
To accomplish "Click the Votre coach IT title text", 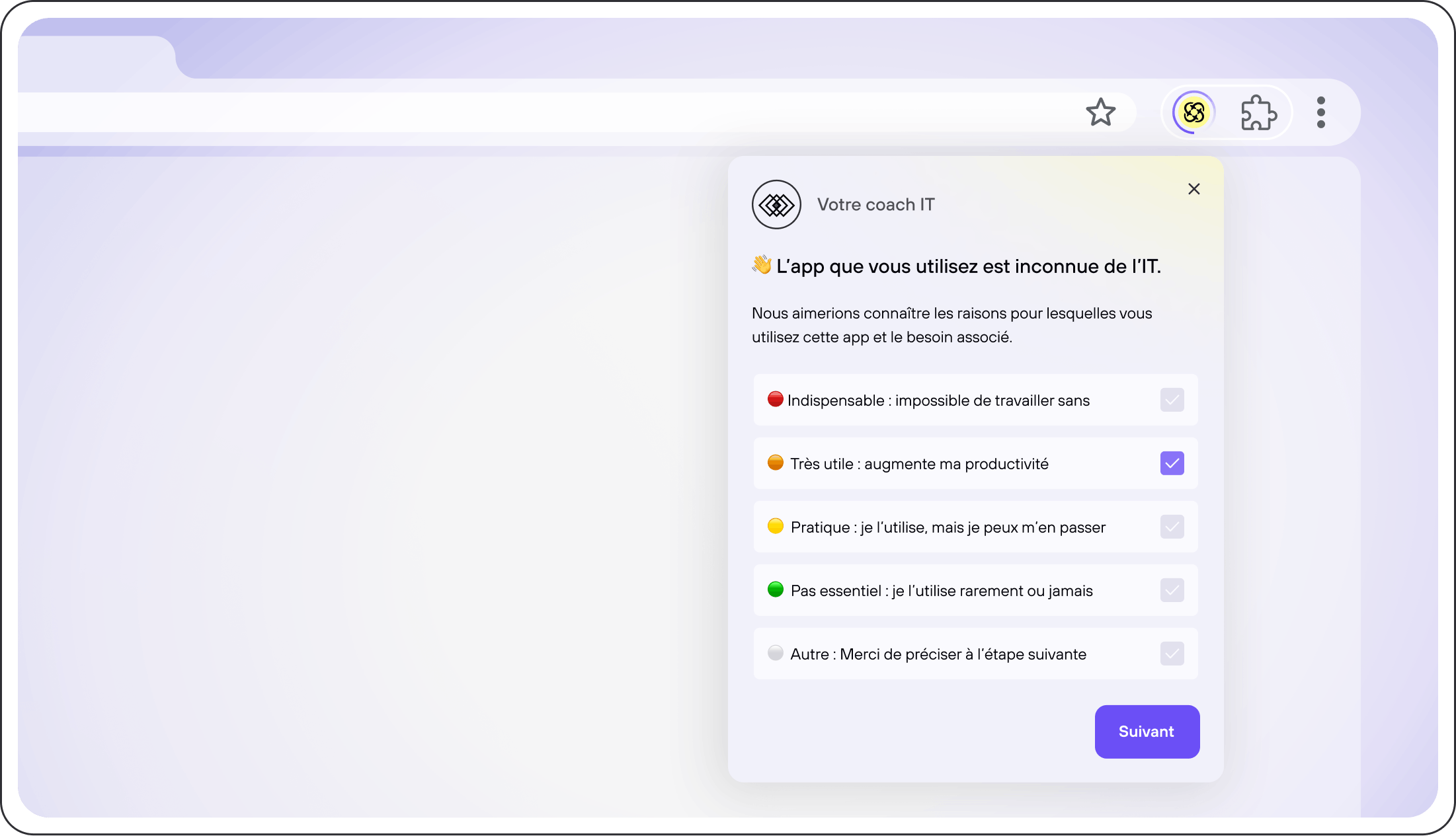I will click(875, 205).
